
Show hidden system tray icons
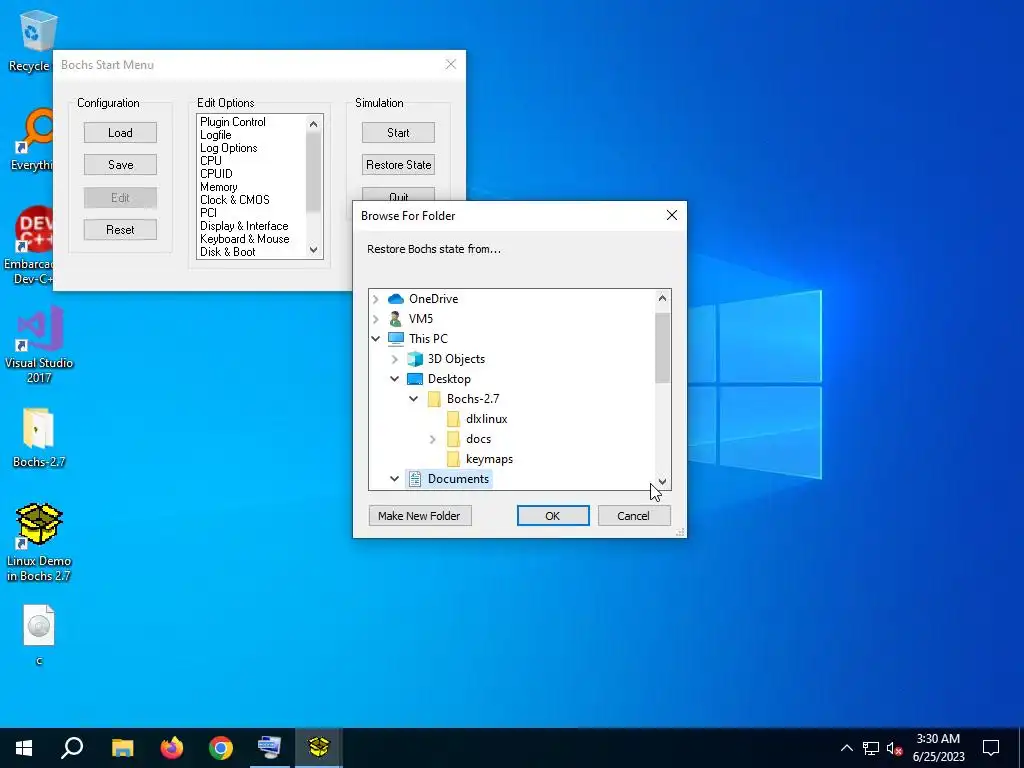846,748
